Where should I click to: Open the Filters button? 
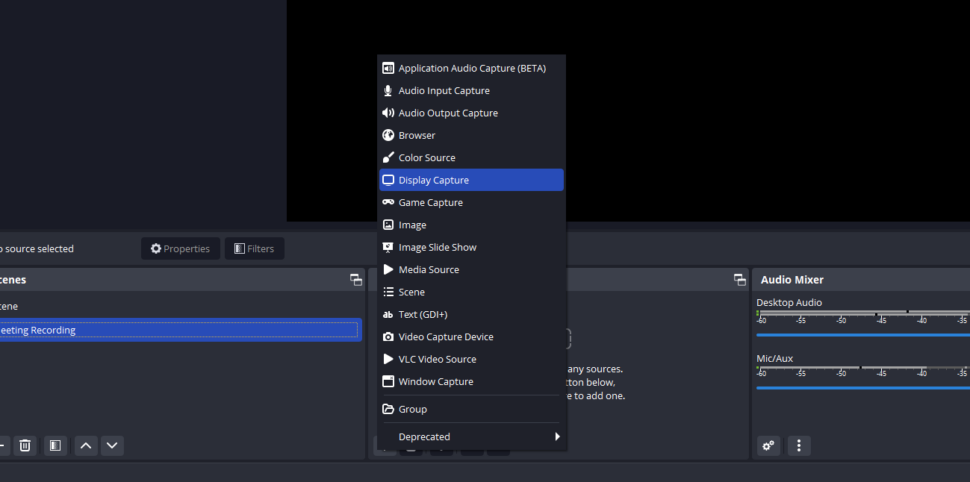click(x=253, y=248)
